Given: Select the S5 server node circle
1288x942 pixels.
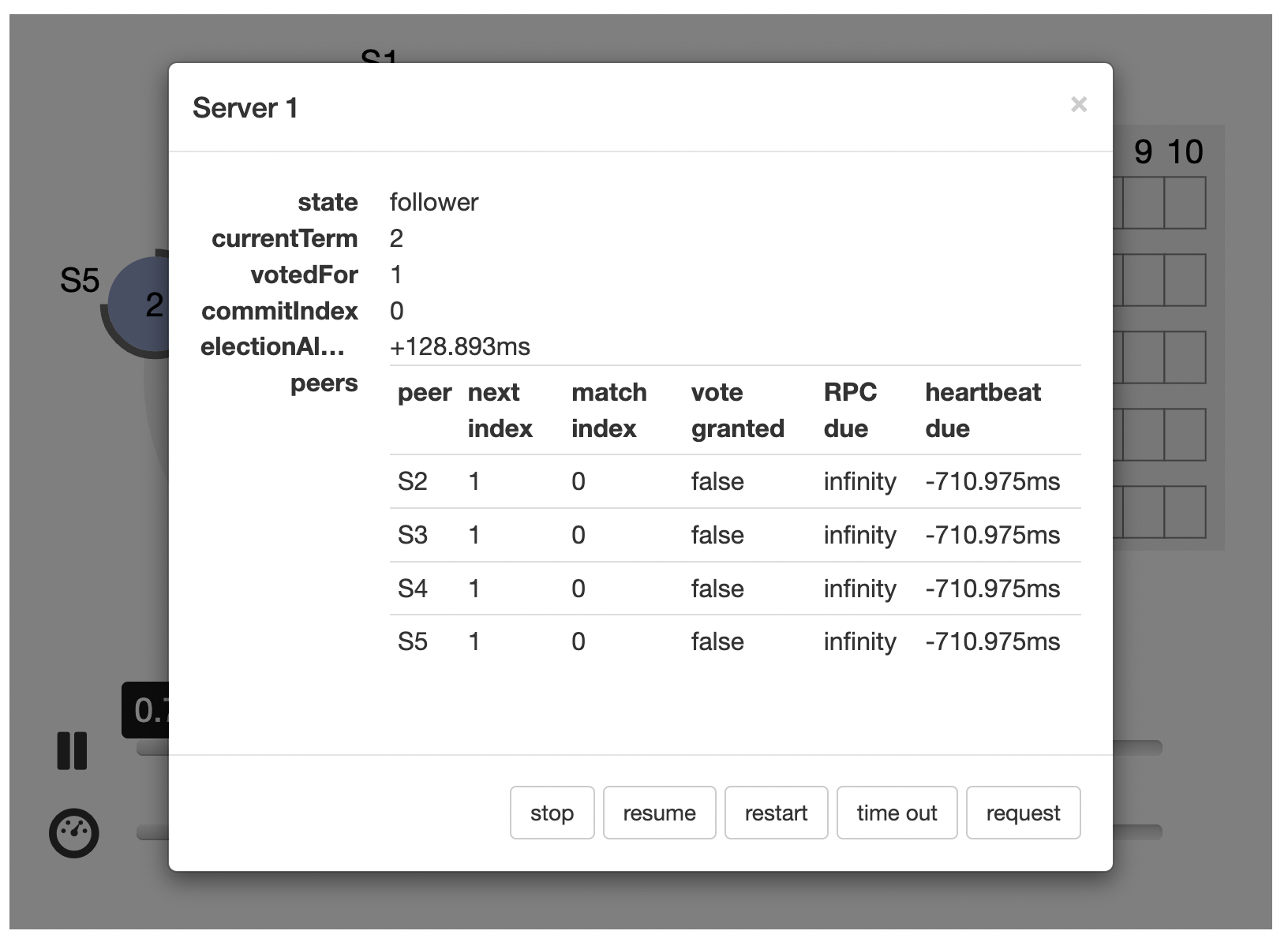Looking at the screenshot, I should [138, 305].
